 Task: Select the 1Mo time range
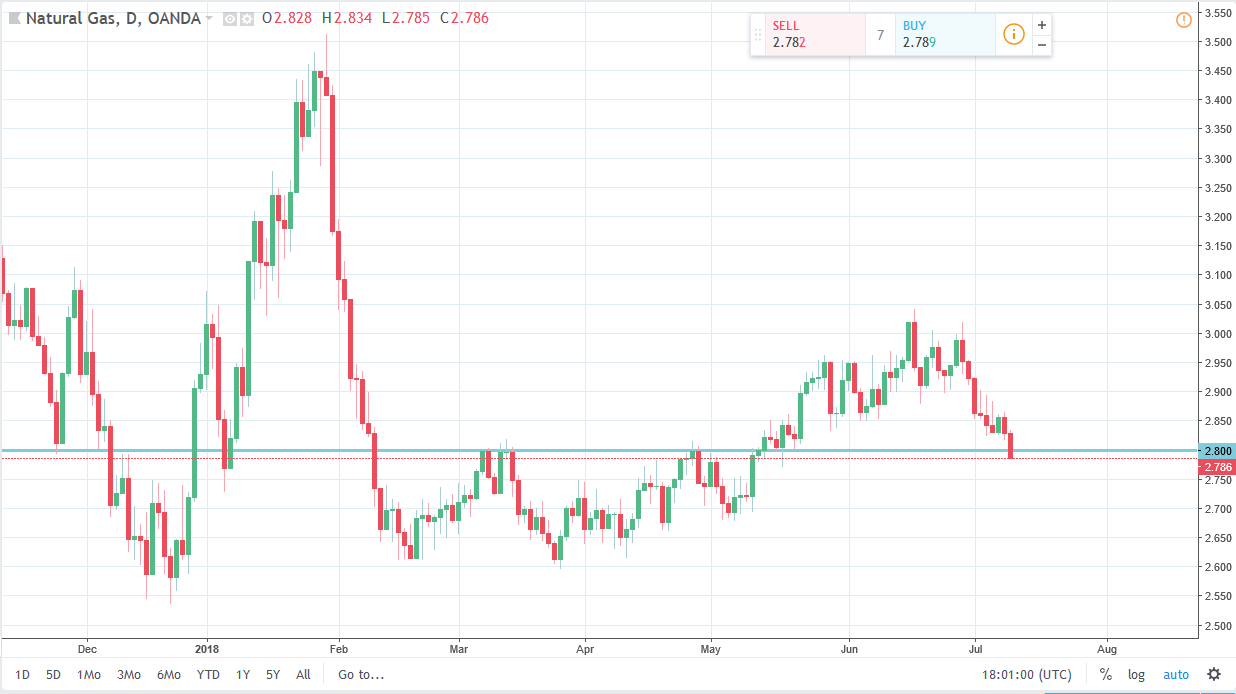pos(89,674)
